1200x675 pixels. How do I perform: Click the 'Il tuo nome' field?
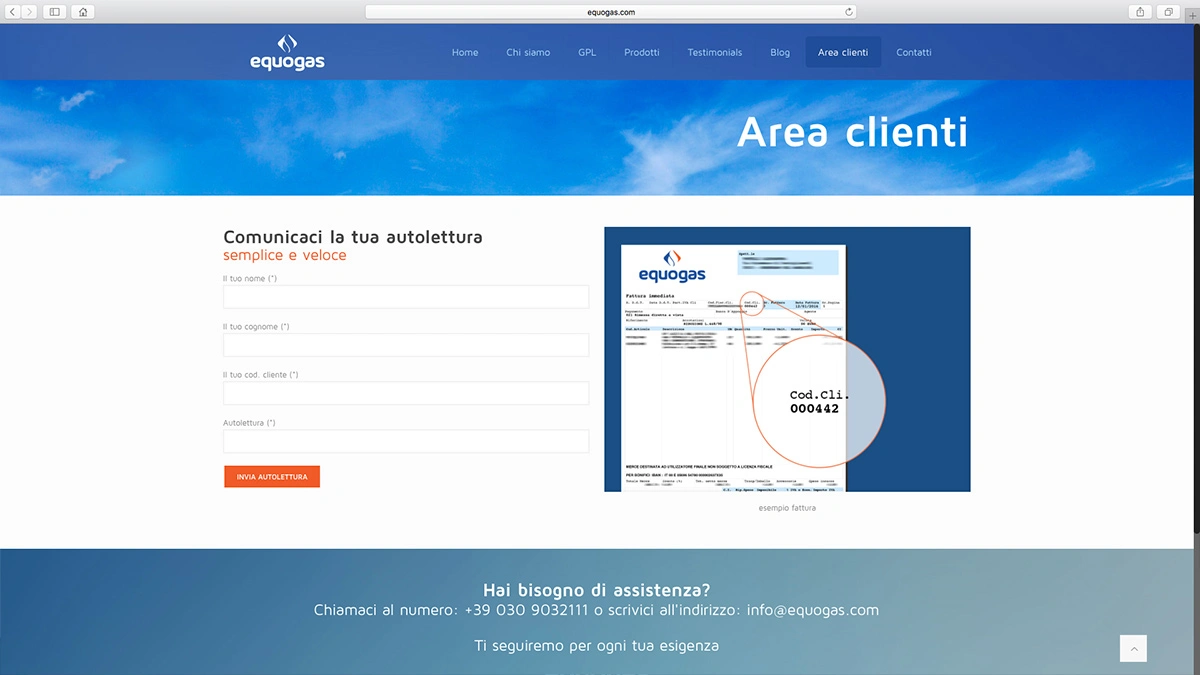click(x=406, y=297)
